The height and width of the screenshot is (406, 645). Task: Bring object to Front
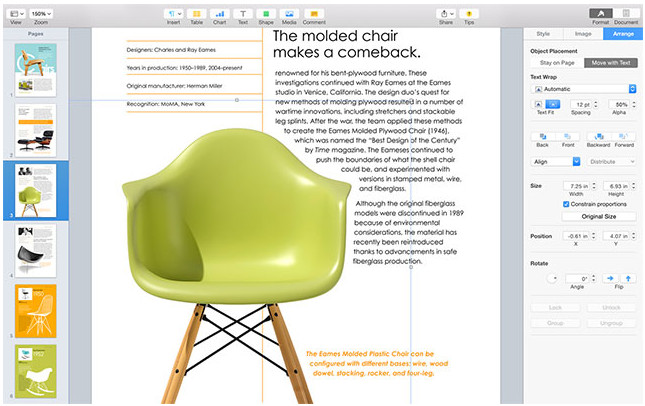click(x=568, y=137)
